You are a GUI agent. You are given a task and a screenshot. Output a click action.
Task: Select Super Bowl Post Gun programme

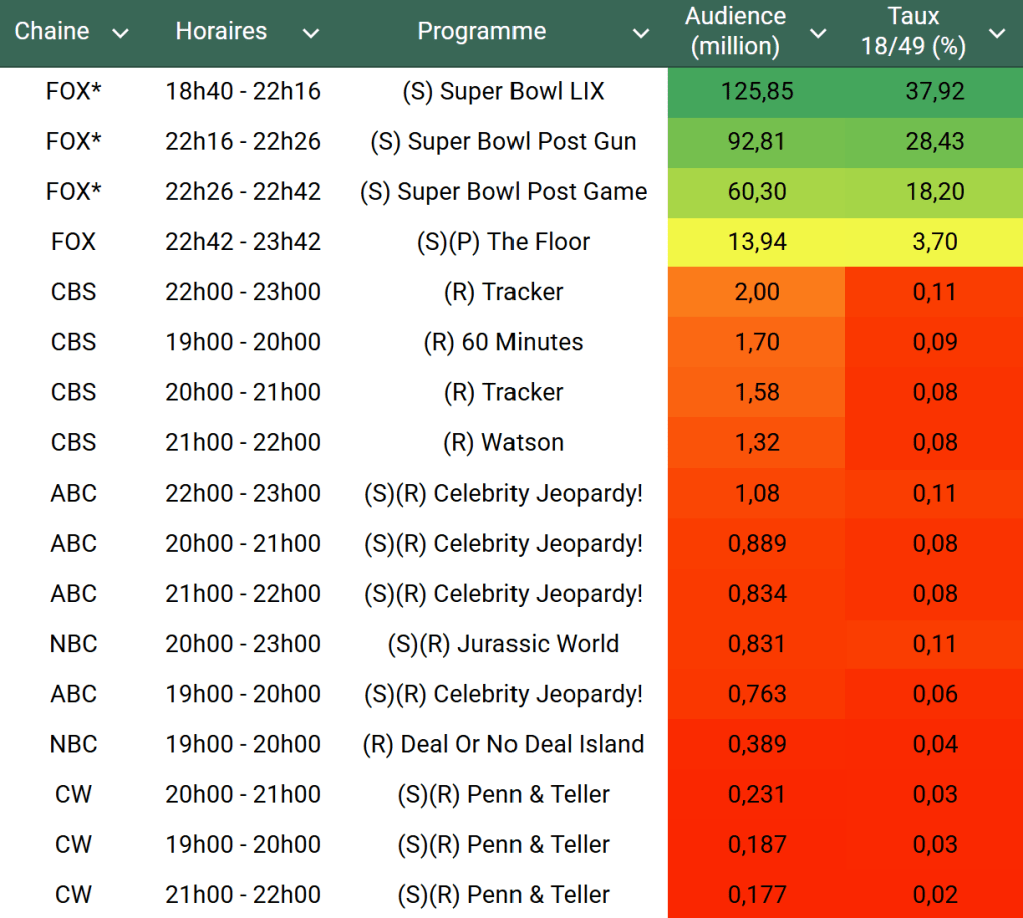tap(503, 142)
